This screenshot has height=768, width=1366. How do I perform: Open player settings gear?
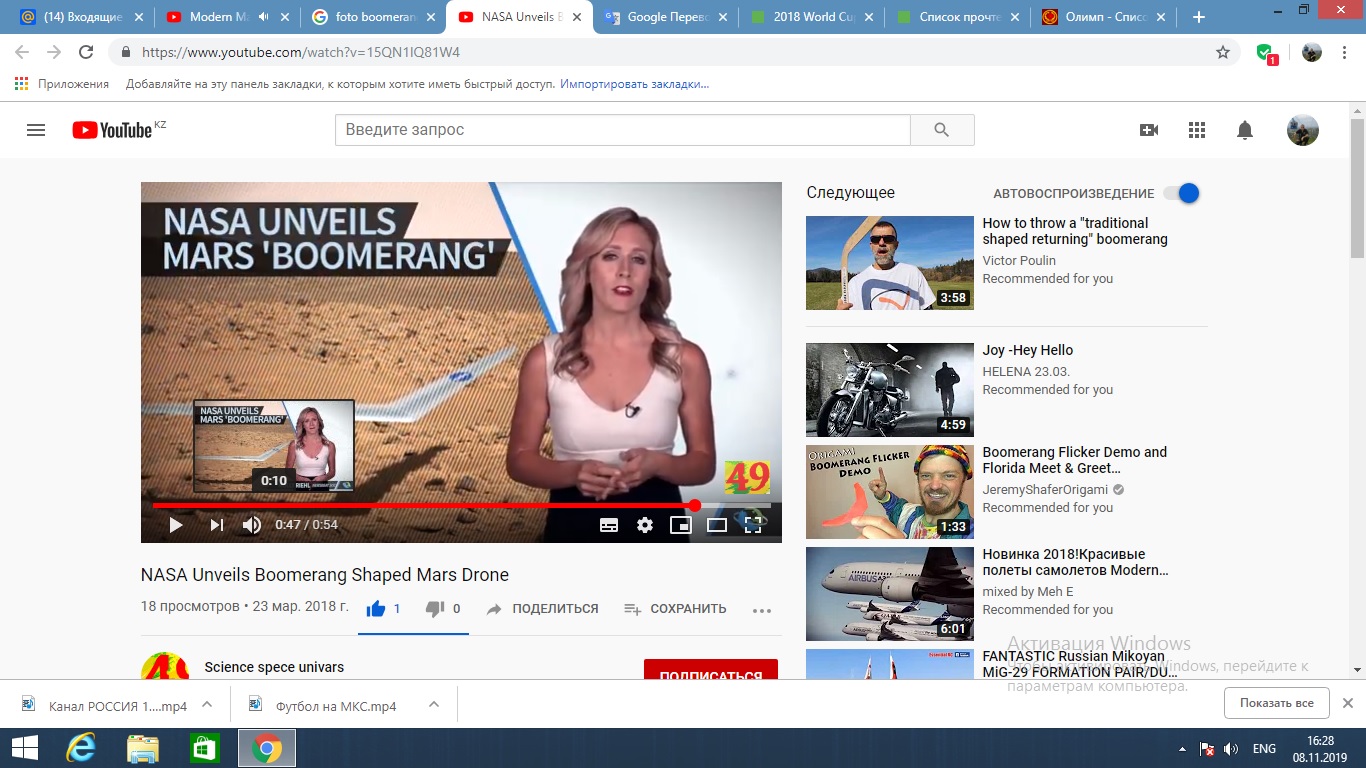[x=645, y=525]
